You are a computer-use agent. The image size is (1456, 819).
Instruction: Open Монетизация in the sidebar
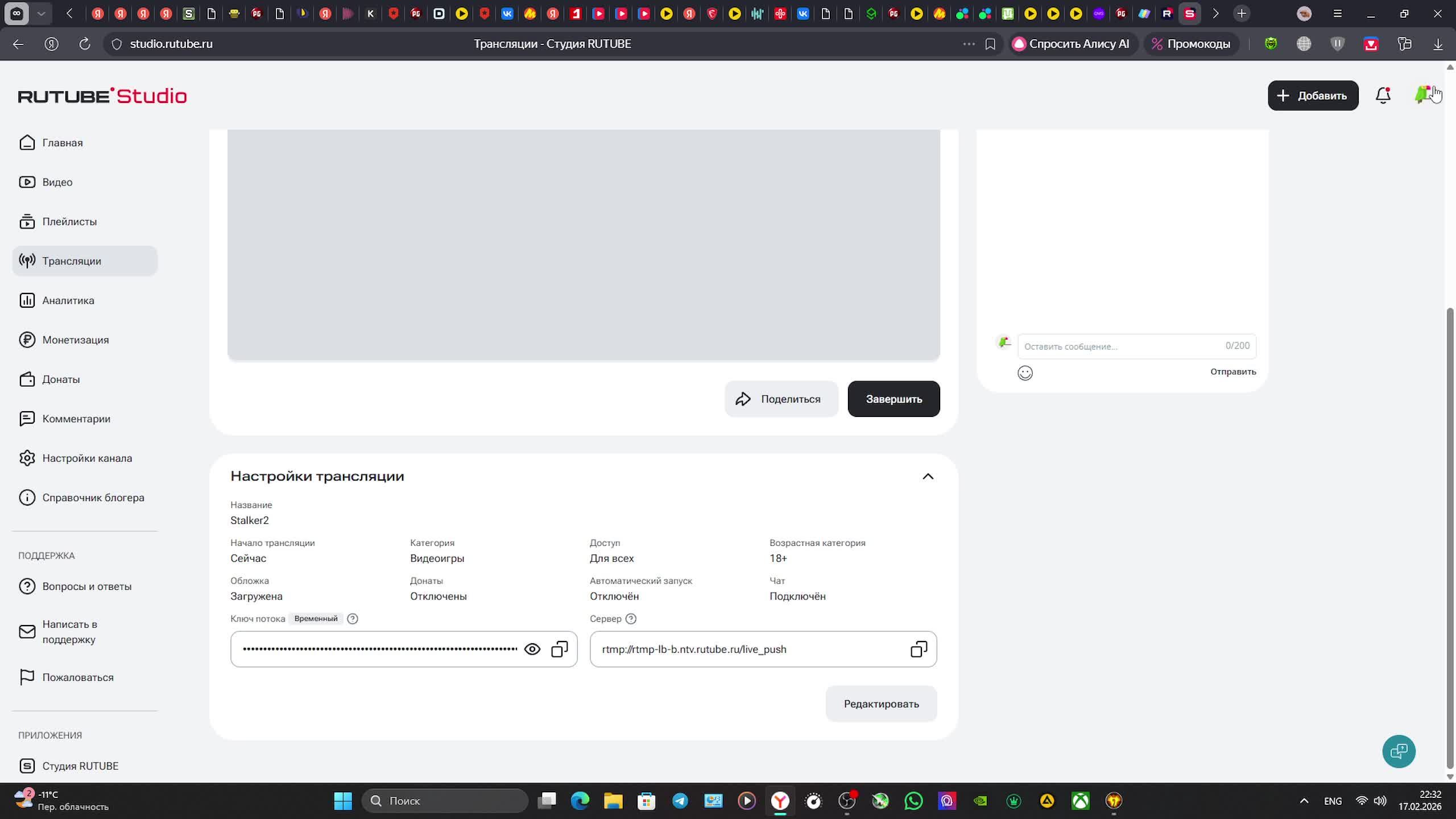pyautogui.click(x=75, y=340)
